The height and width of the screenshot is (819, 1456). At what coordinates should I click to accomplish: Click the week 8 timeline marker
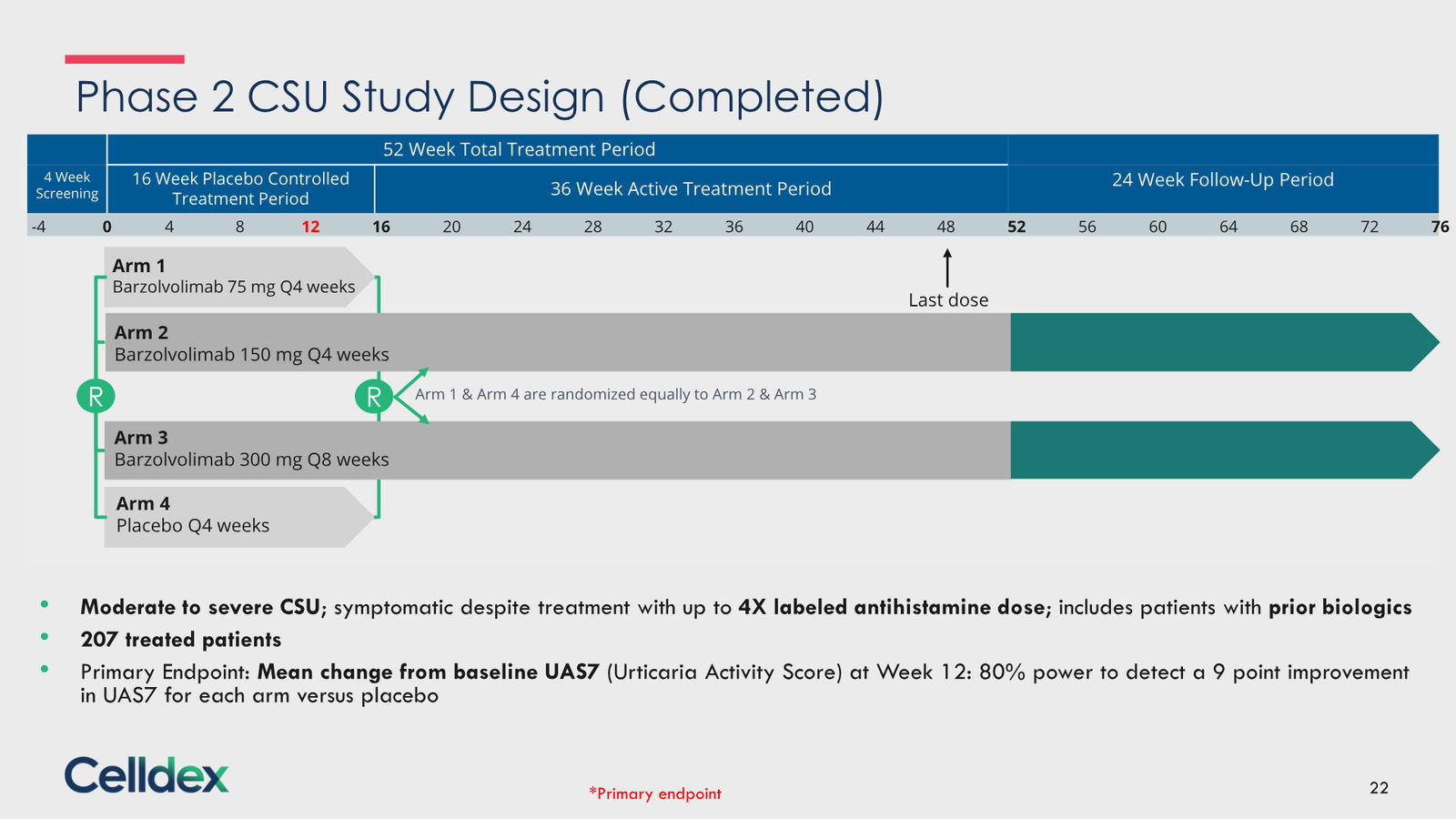click(240, 227)
